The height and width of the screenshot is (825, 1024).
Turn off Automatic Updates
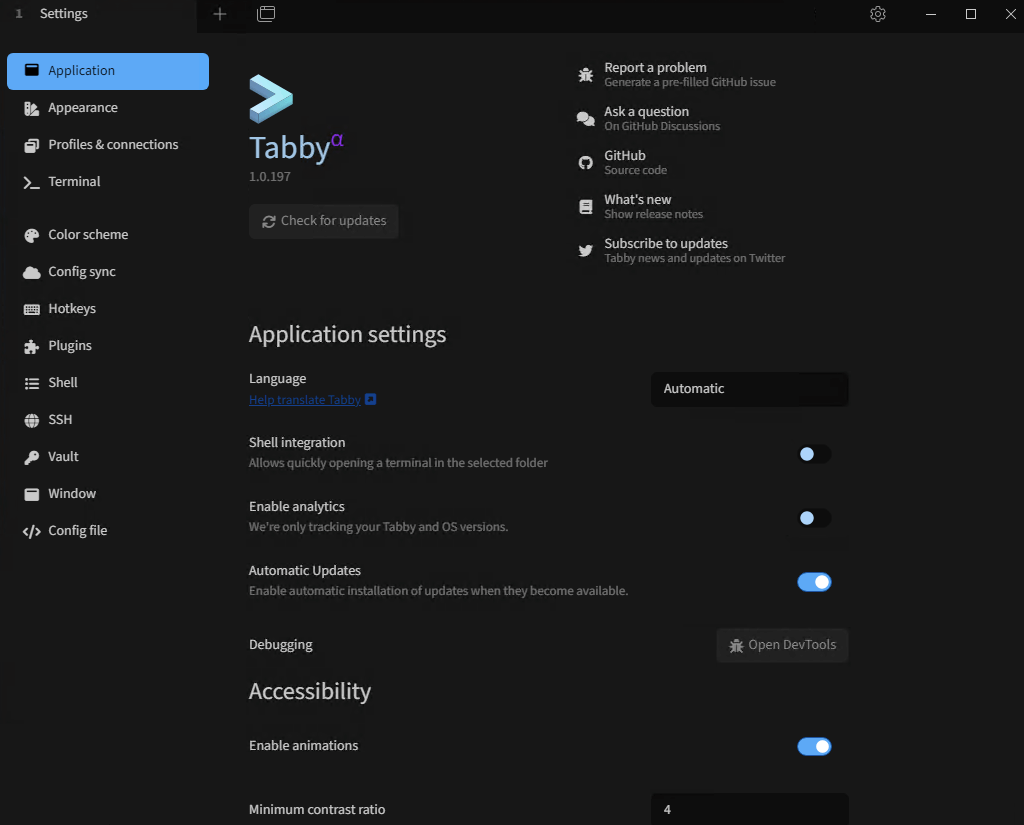point(814,582)
